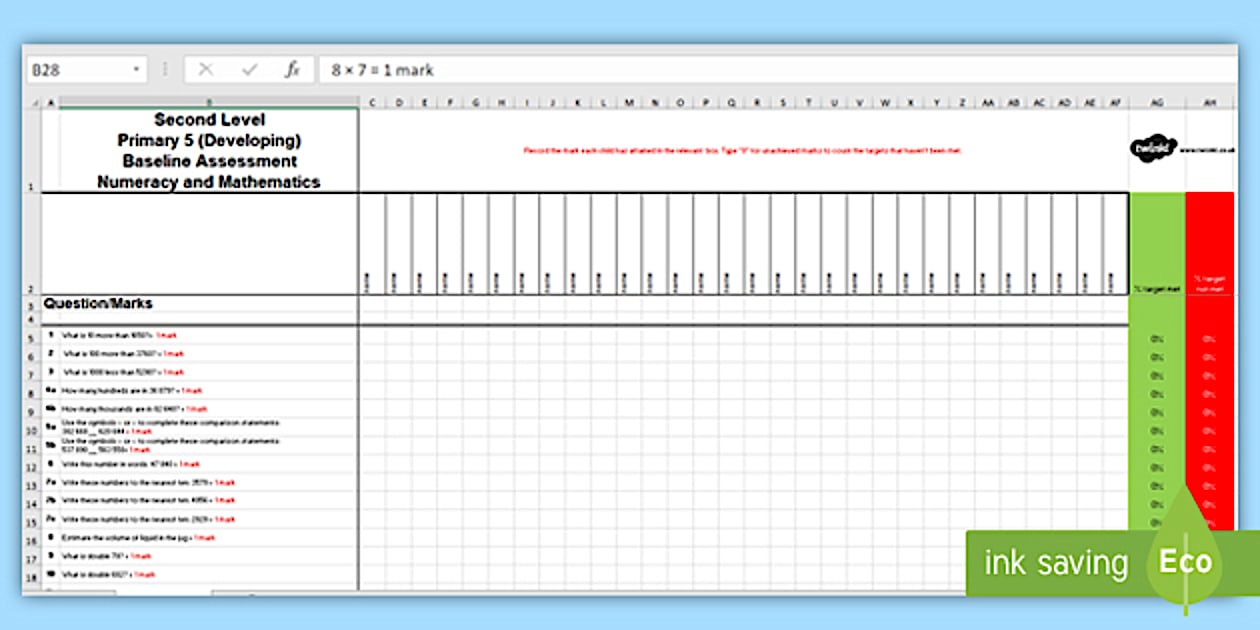Screen dimensions: 1260x630
Task: Open the Name Box dropdown arrow
Action: pos(137,70)
